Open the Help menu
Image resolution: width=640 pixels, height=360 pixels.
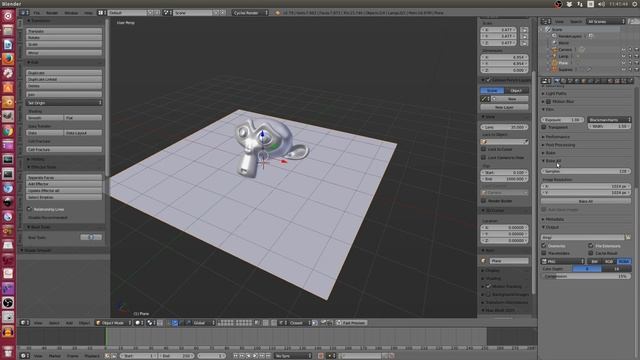(88, 13)
